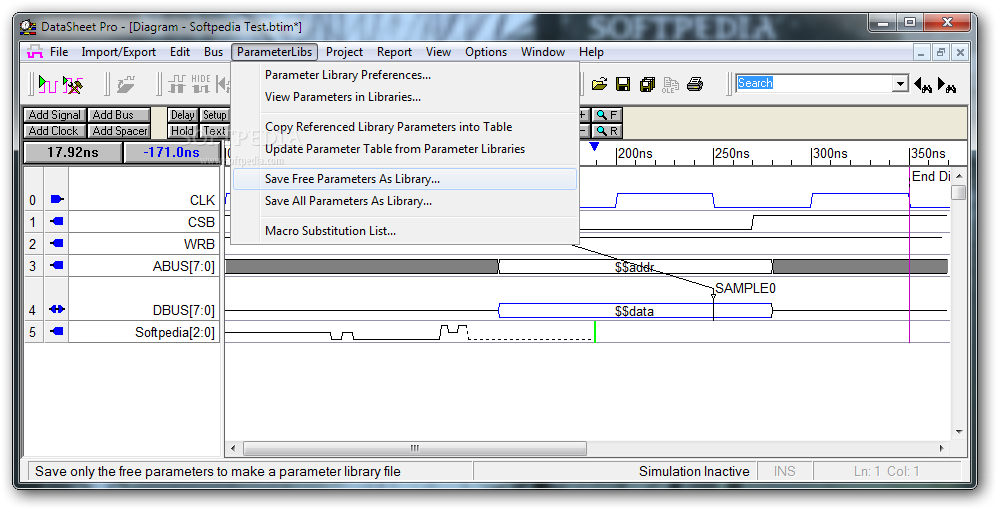Click the -171.0ns delta time button

[171, 153]
